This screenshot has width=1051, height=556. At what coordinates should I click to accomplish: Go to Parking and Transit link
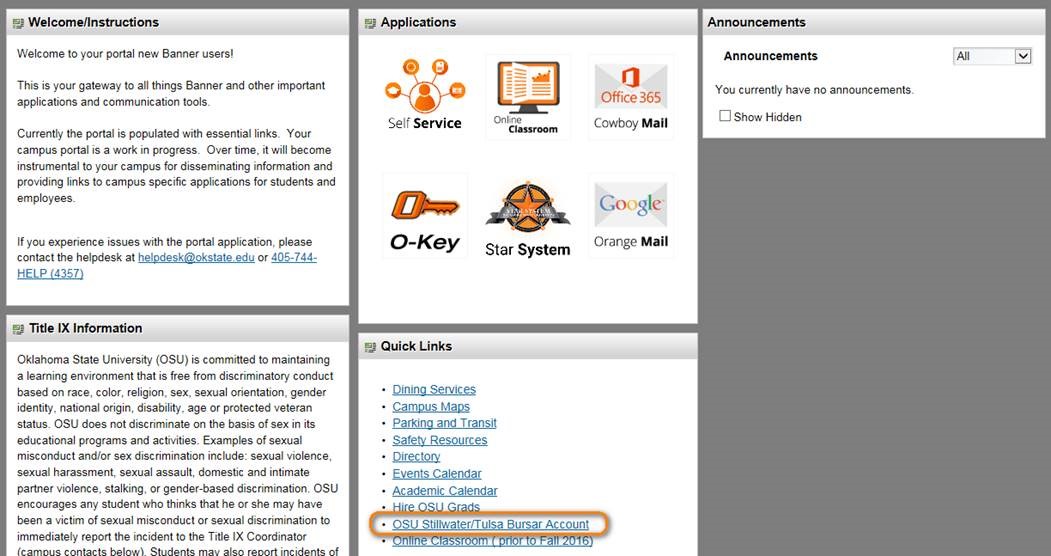(x=444, y=423)
